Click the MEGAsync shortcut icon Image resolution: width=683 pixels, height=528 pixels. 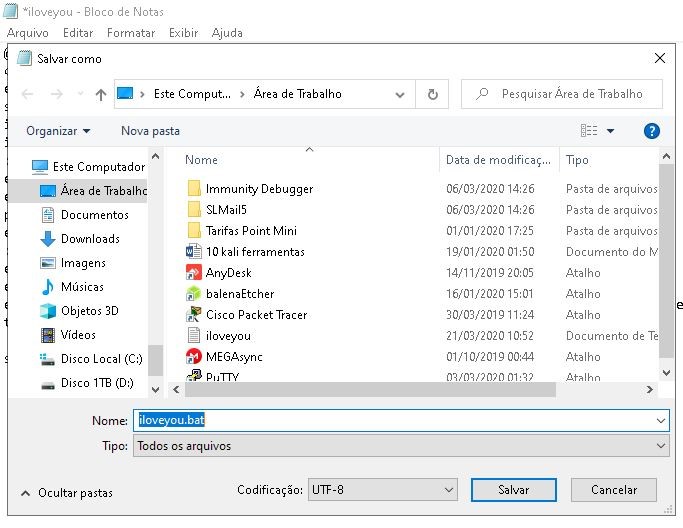(194, 357)
